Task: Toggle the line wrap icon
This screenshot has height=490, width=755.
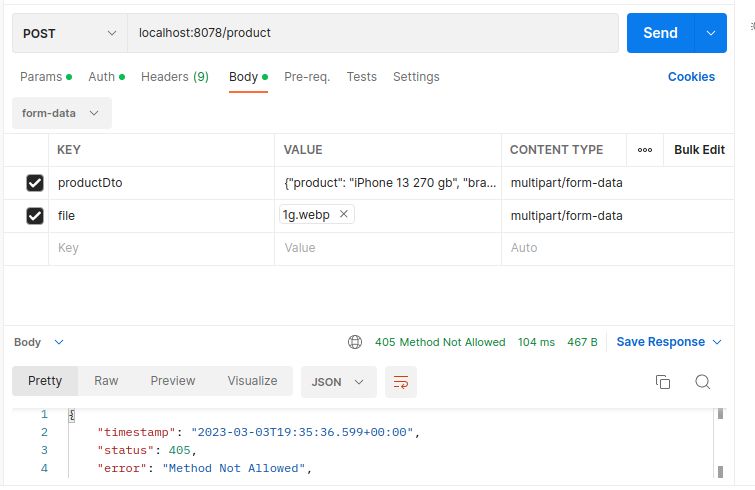Action: [401, 382]
